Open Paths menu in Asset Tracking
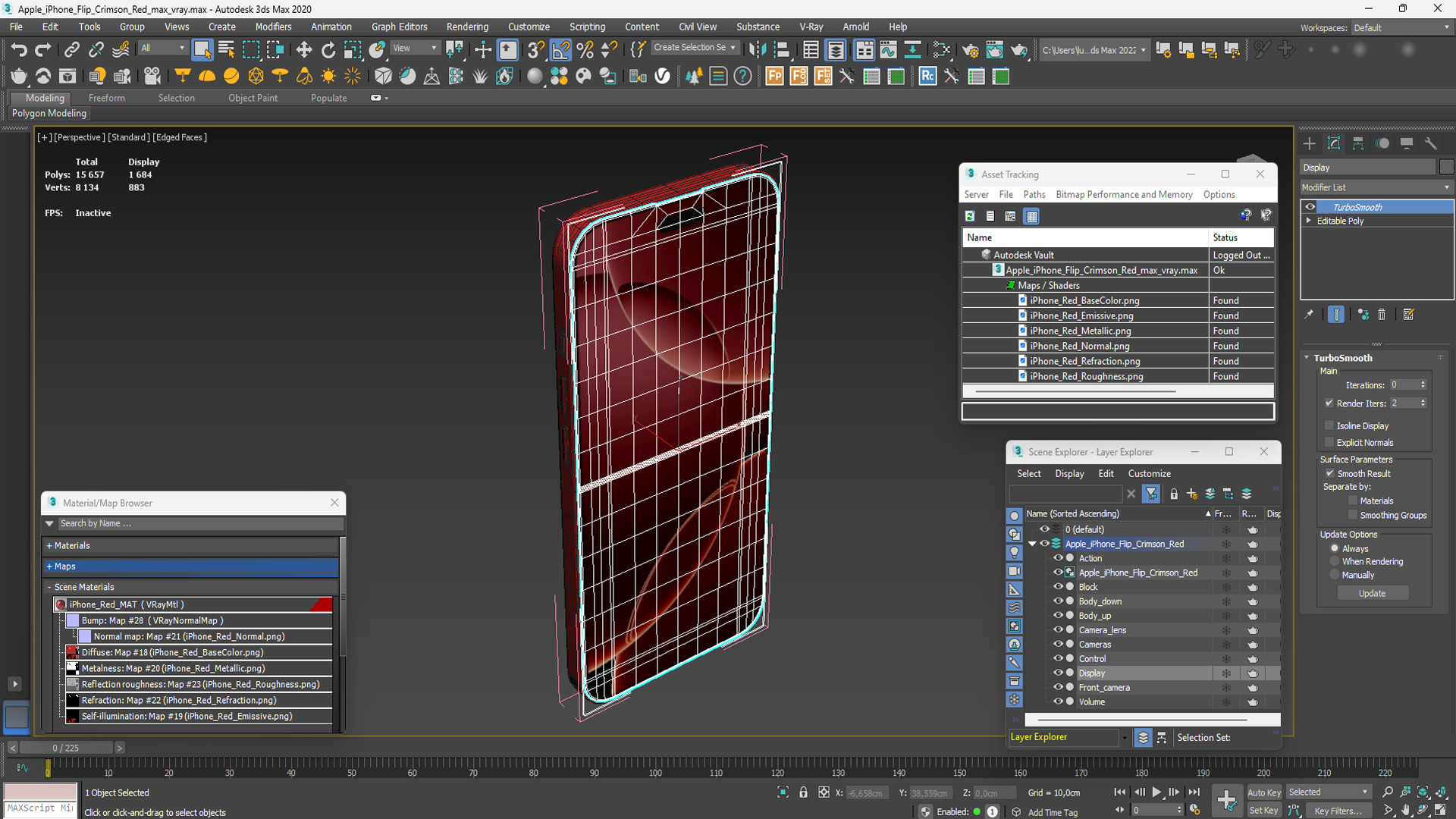 click(x=1034, y=194)
